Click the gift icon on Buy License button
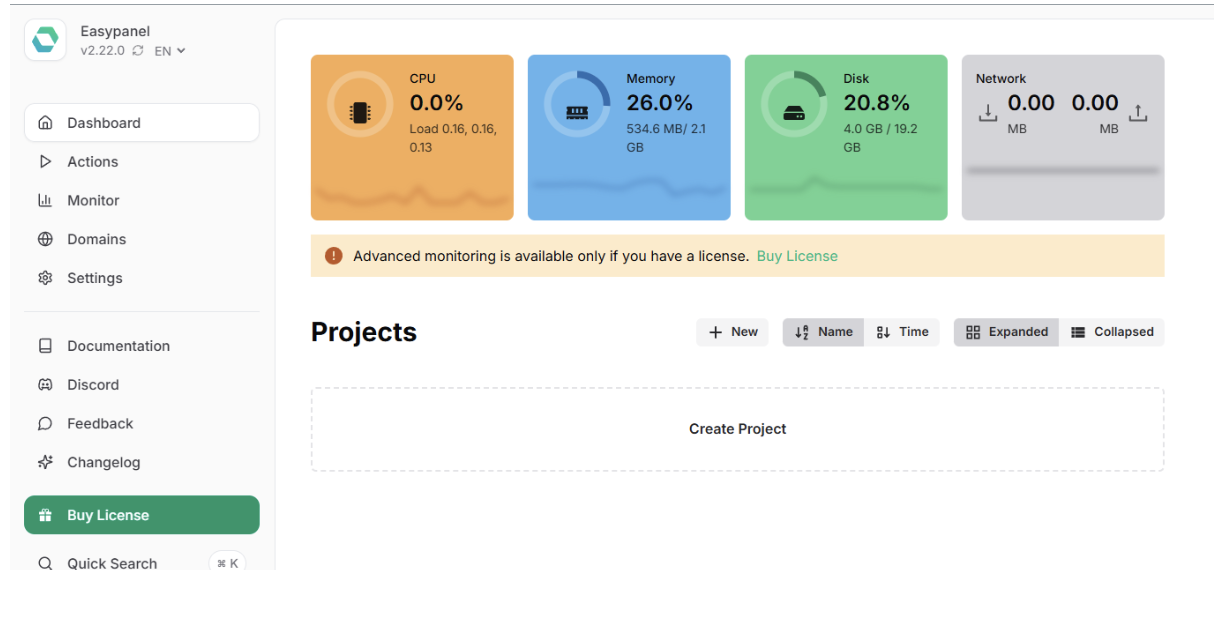 coord(45,515)
